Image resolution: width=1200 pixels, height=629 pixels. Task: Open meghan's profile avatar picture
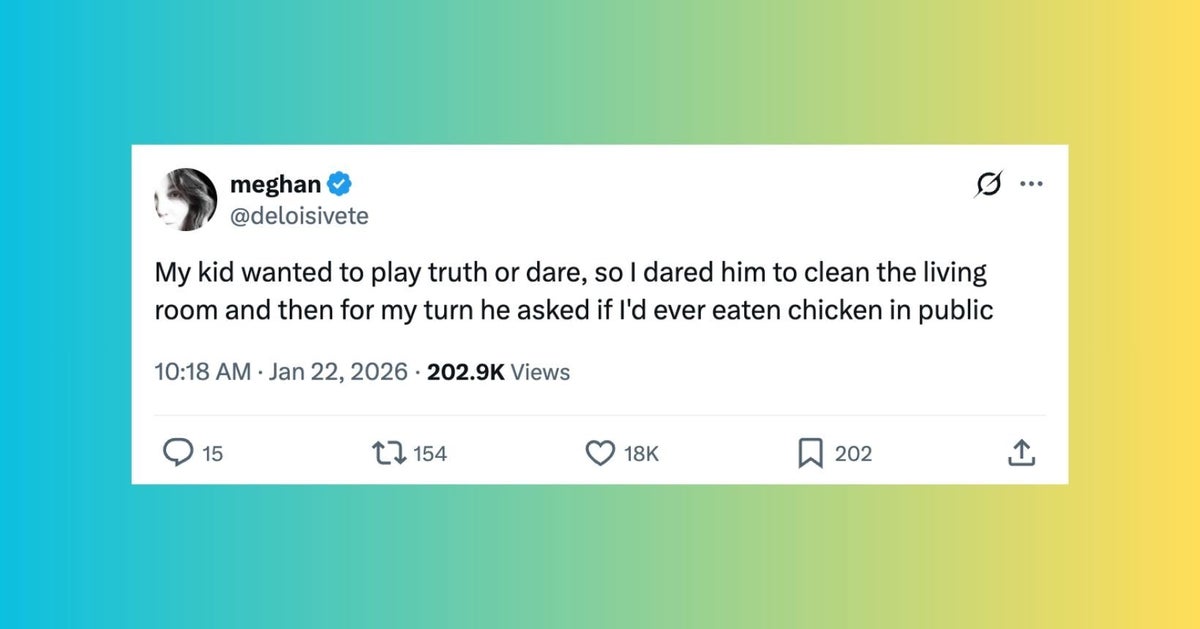[186, 199]
